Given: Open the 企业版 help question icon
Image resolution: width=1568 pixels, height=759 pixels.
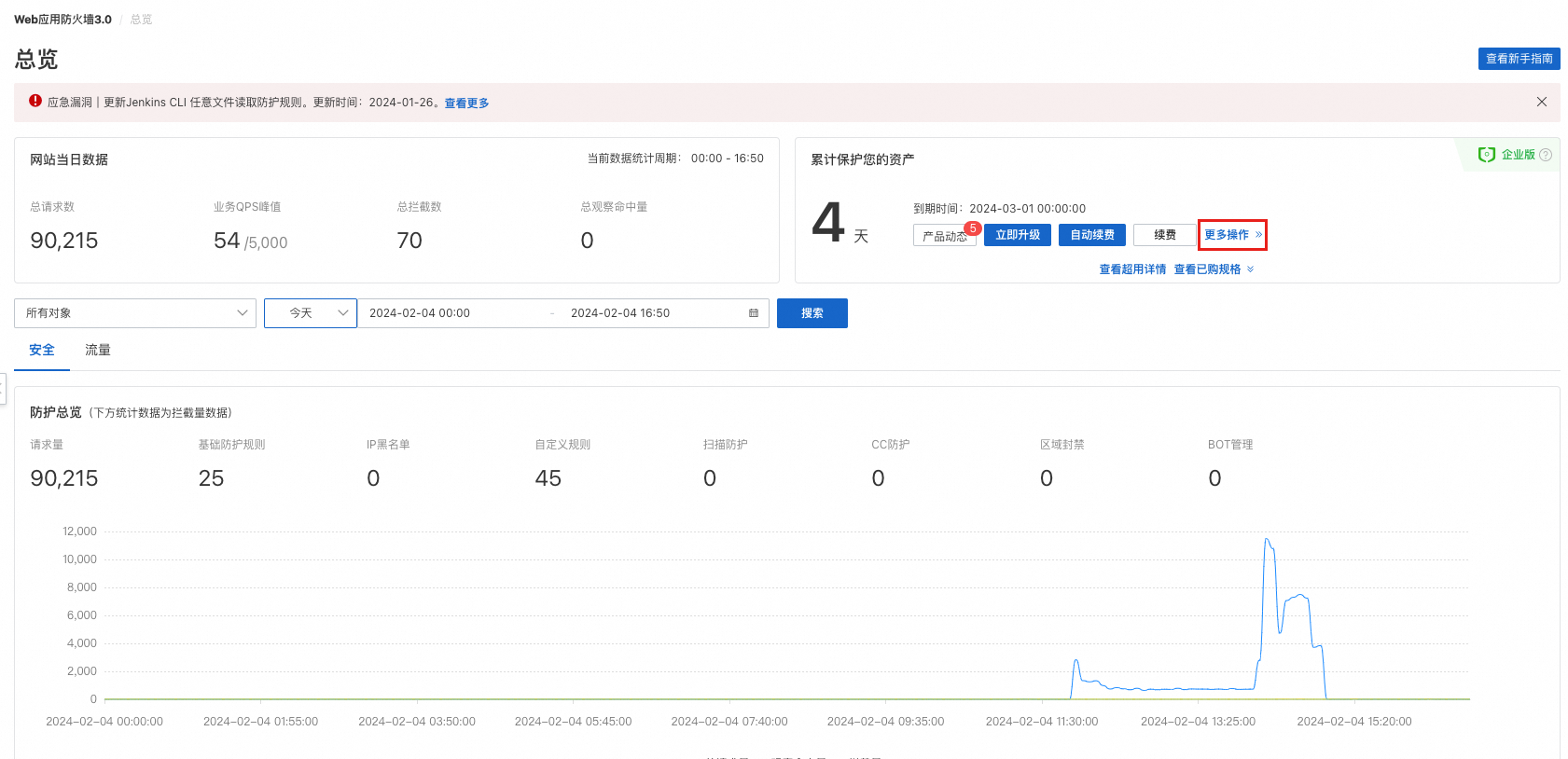Looking at the screenshot, I should click(1546, 155).
